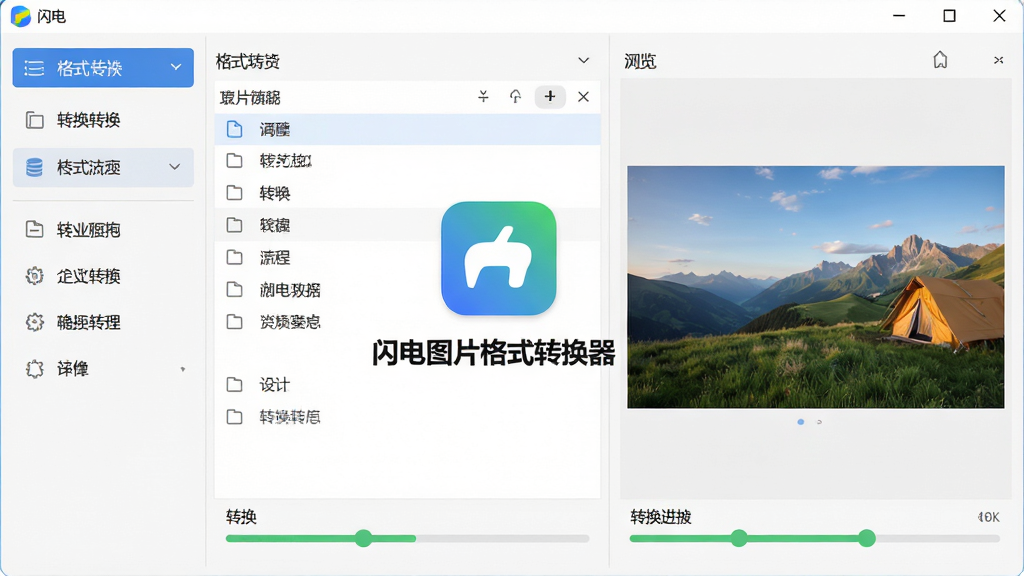This screenshot has height=576, width=1024.
Task: Click the 闪电 app logo in title bar
Action: [21, 16]
